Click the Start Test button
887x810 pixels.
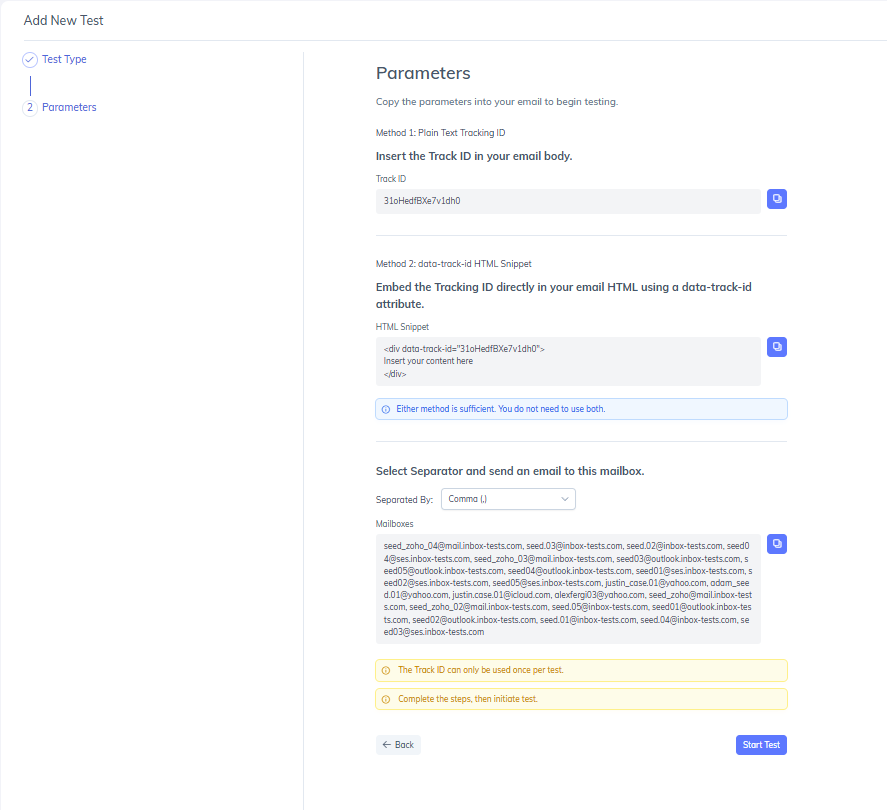click(x=761, y=745)
